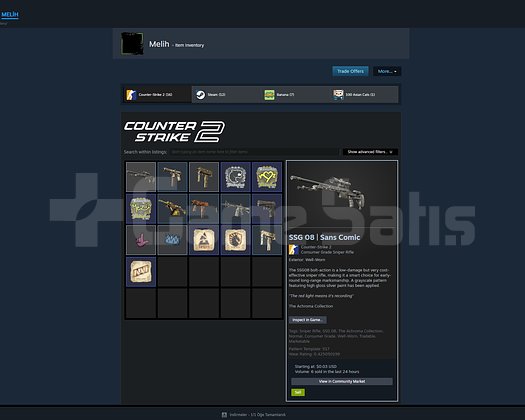Open the More... dropdown menu
The height and width of the screenshot is (420, 525).
pos(387,71)
